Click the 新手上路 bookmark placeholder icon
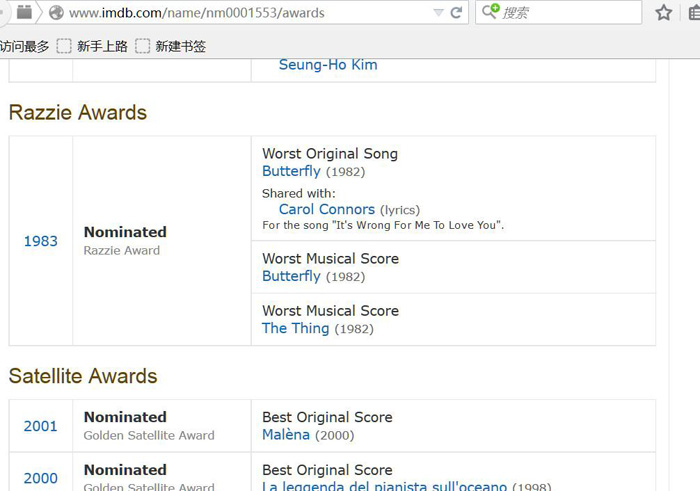The height and width of the screenshot is (491, 700). [64, 46]
